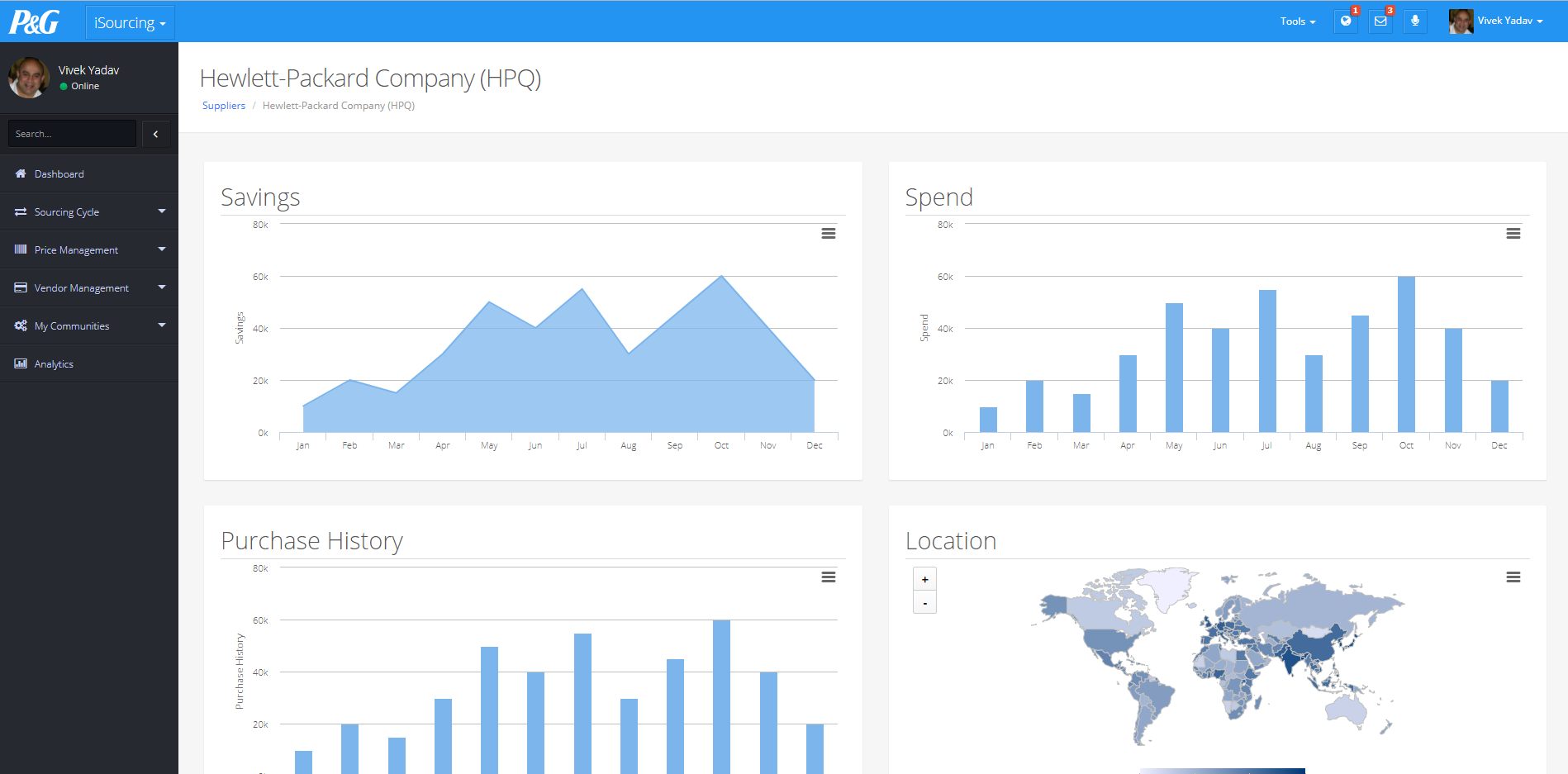Open Location map hamburger menu
Image resolution: width=1568 pixels, height=774 pixels.
coord(1513,577)
